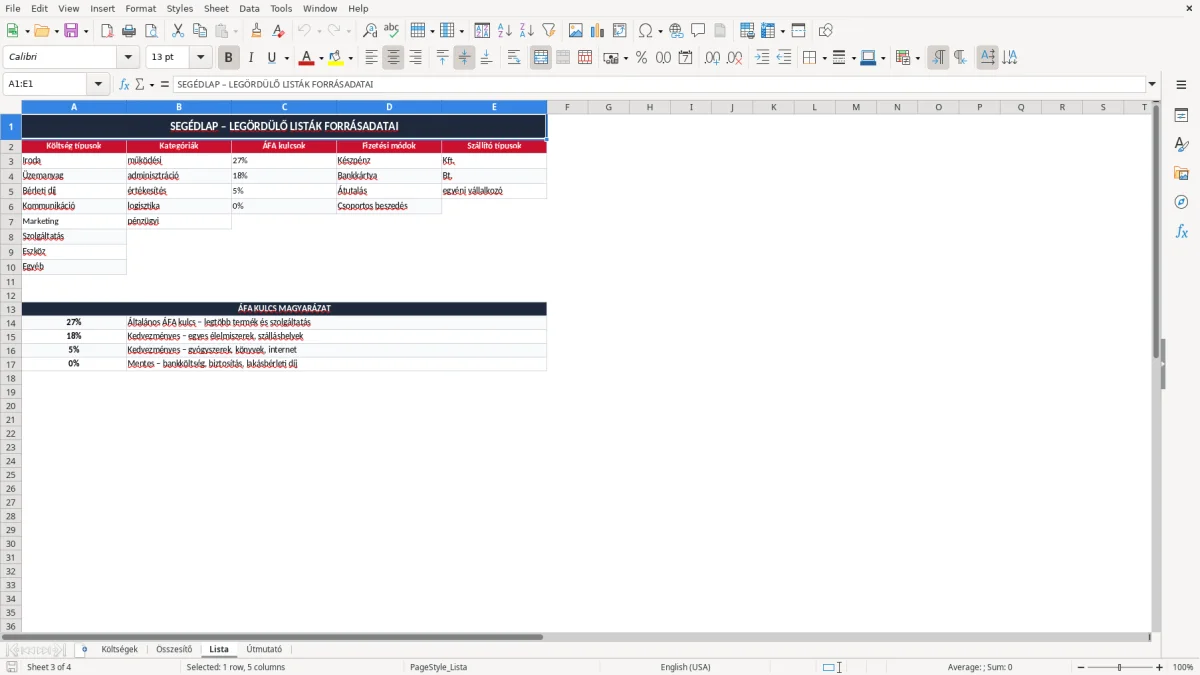Toggle Merge and Center Cells
This screenshot has width=1200, height=675.
541,58
